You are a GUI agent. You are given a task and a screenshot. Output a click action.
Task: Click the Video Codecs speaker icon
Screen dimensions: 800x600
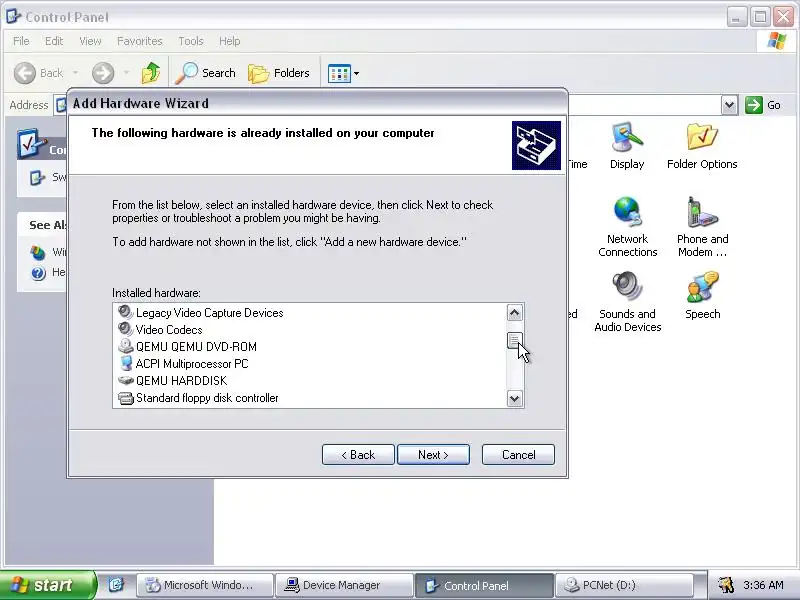[x=125, y=329]
